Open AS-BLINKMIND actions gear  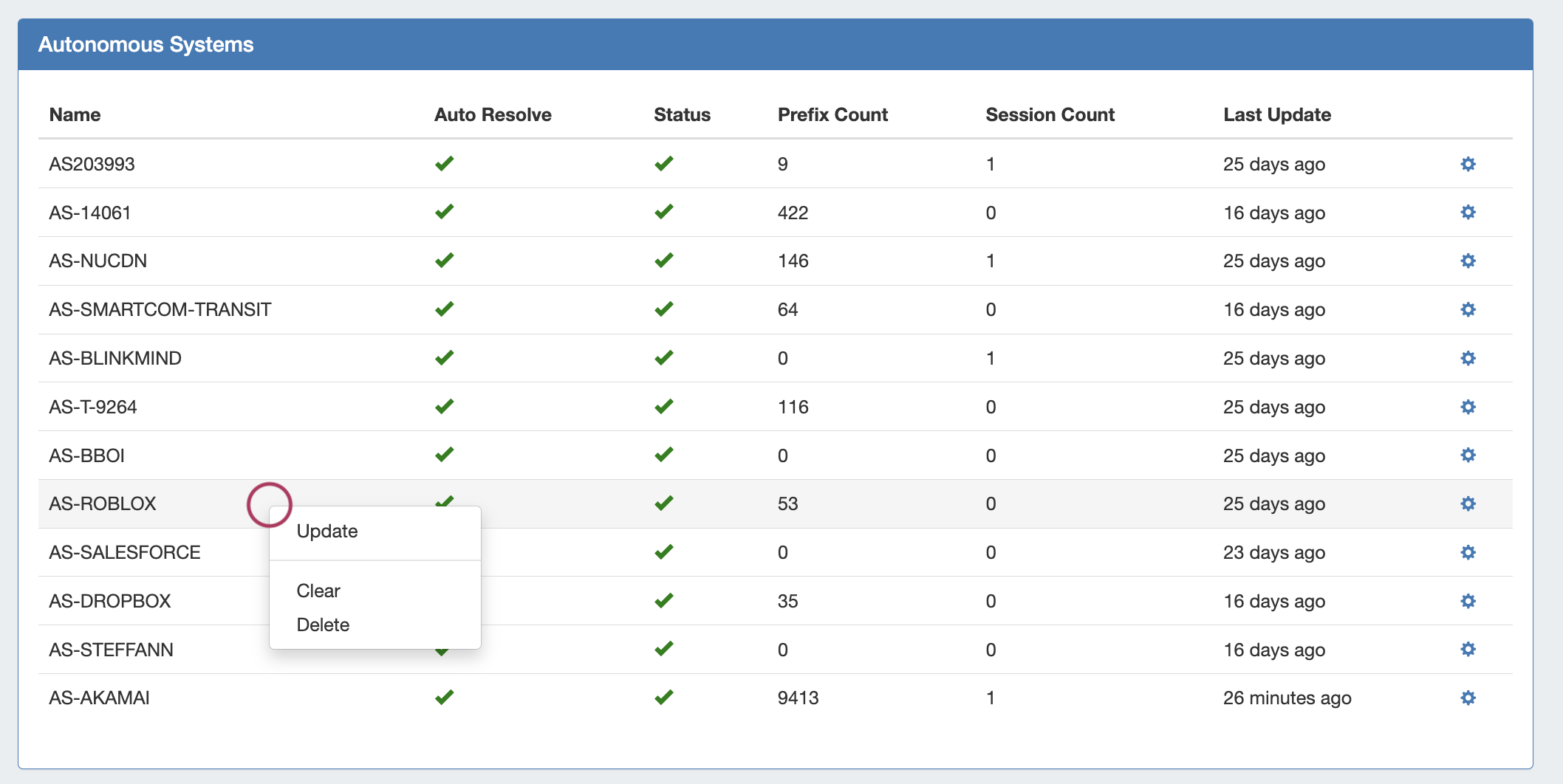click(1468, 358)
